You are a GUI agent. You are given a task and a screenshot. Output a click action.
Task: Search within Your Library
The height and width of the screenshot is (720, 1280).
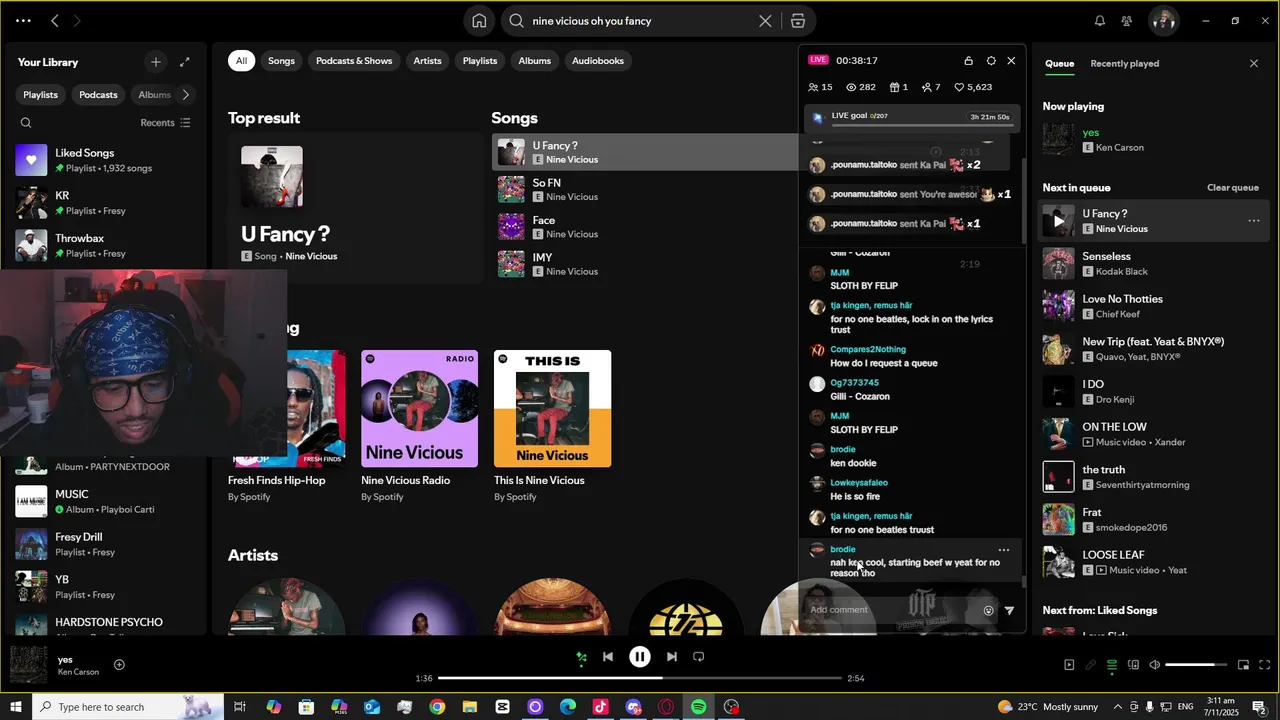26,123
